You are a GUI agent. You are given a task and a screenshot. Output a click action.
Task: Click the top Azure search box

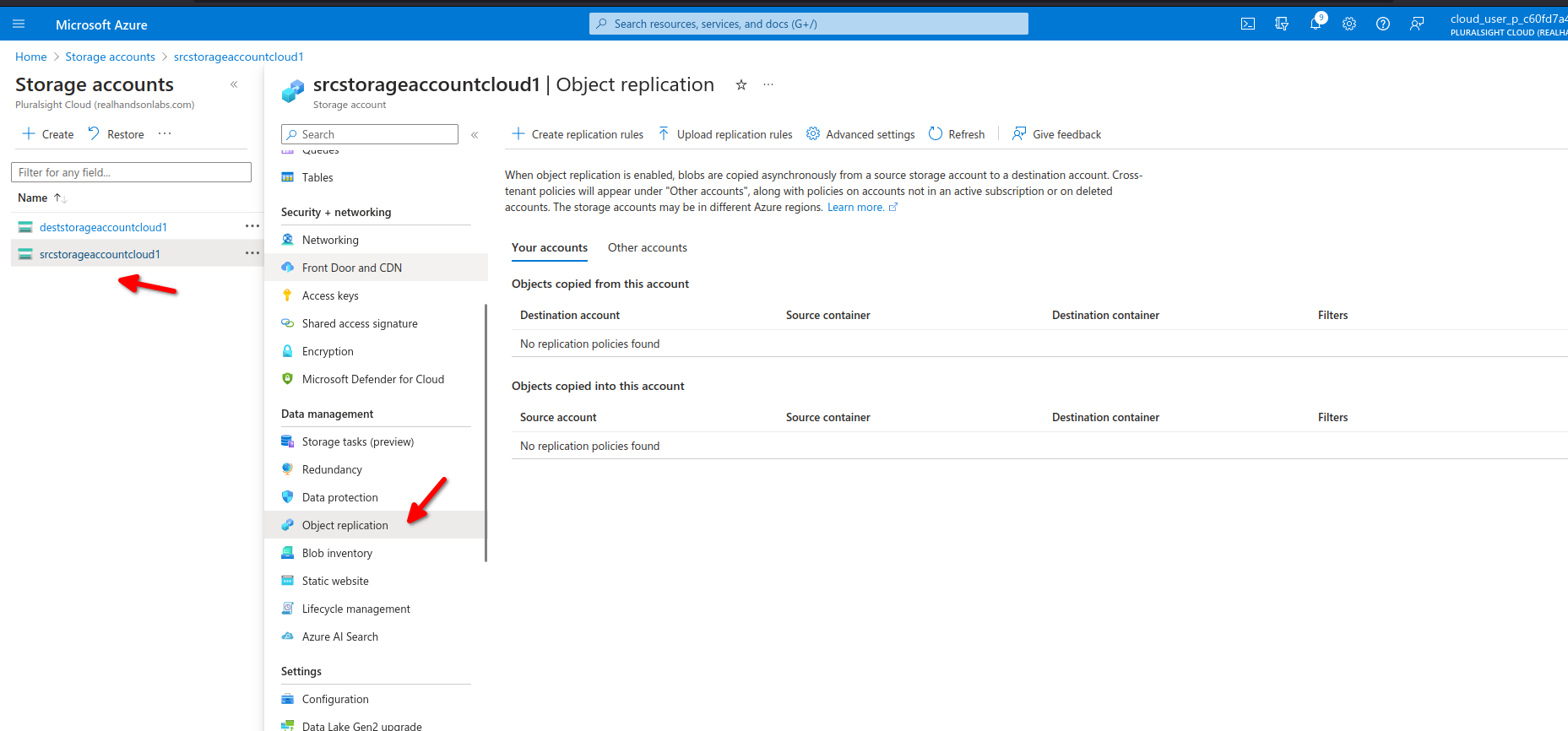pos(808,24)
